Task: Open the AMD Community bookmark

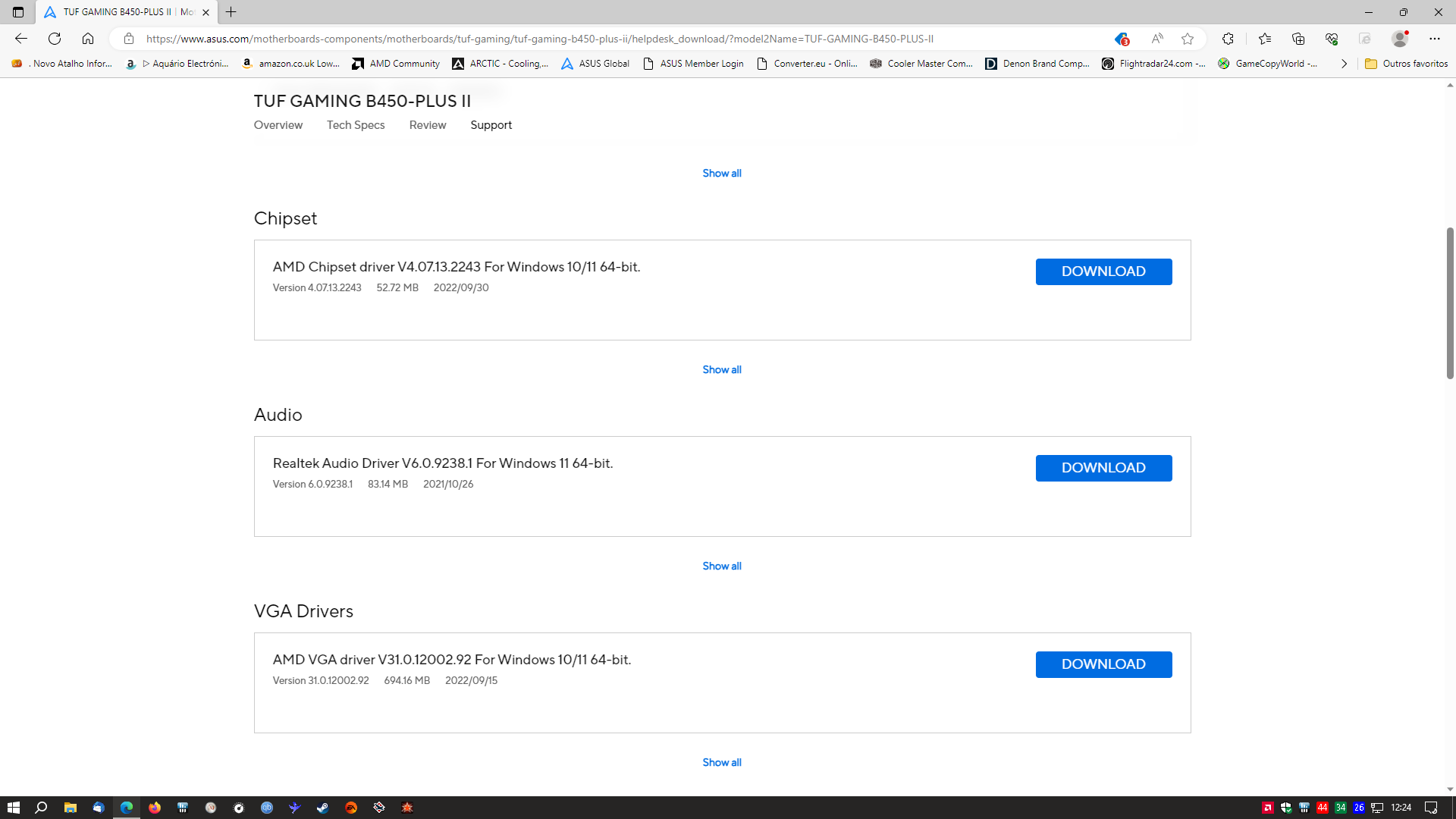Action: tap(396, 64)
